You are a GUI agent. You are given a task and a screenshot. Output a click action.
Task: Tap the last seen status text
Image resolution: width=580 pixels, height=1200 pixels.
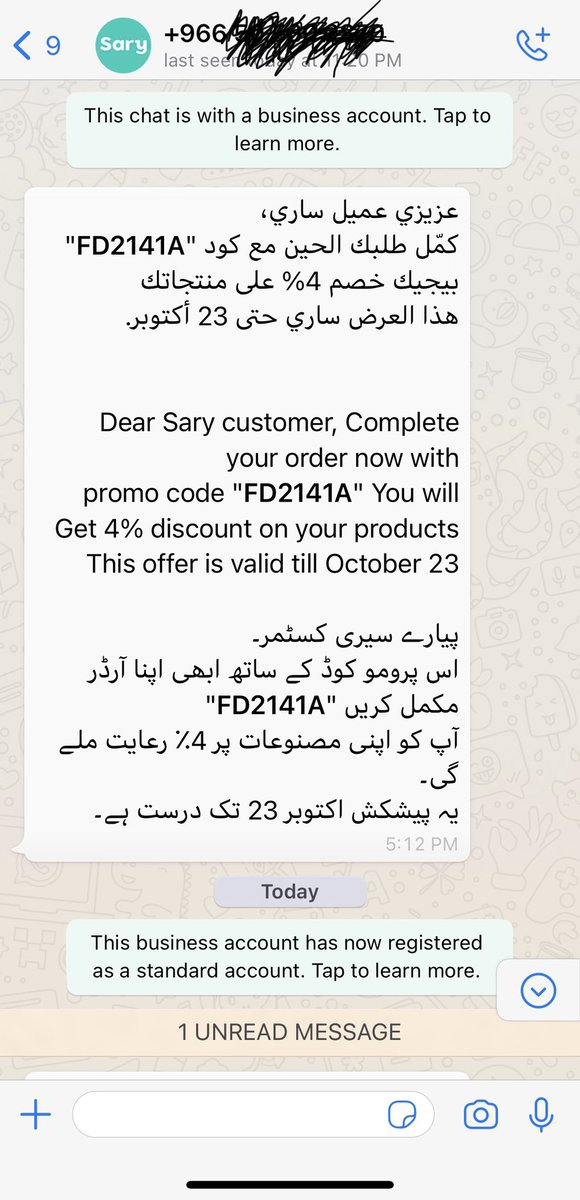[283, 61]
